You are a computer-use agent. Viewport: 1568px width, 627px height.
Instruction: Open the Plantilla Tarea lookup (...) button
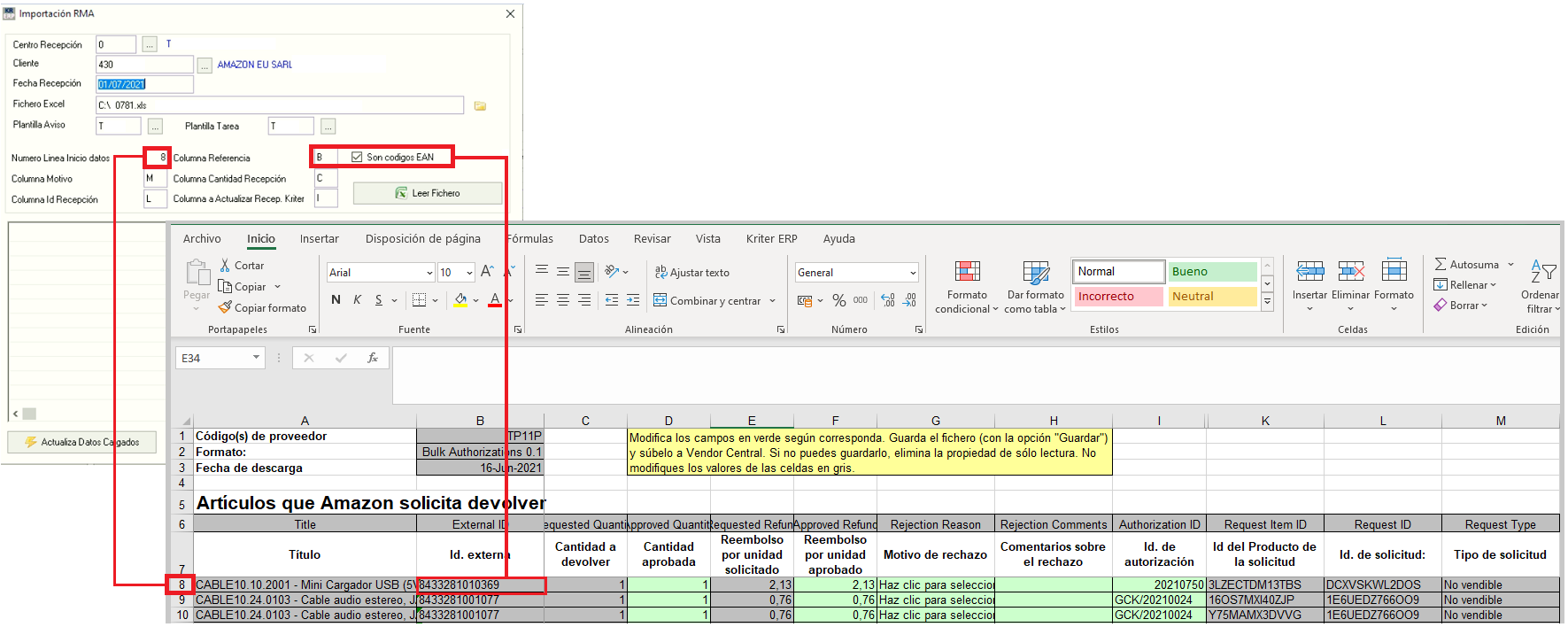[x=328, y=126]
